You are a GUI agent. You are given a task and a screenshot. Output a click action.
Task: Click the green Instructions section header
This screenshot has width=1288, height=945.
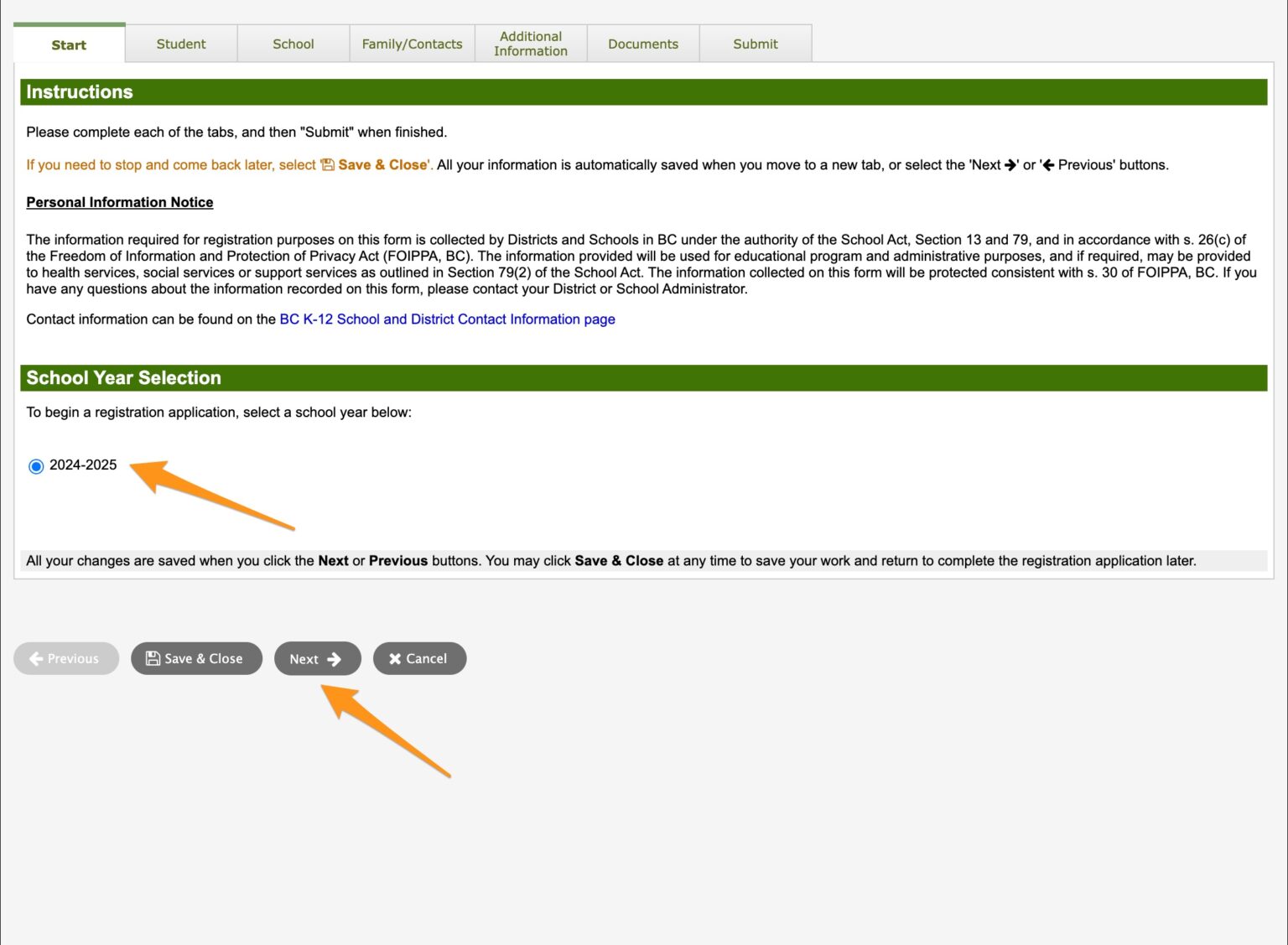[x=80, y=92]
